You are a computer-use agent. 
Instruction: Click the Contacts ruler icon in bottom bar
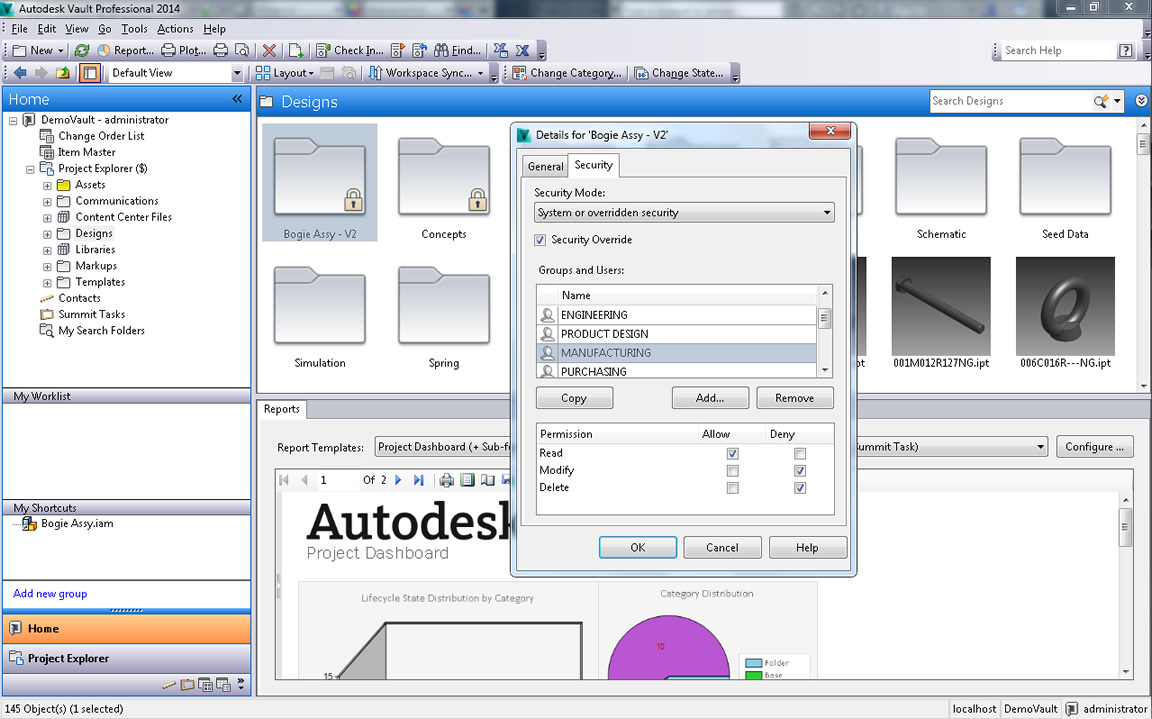[x=169, y=684]
